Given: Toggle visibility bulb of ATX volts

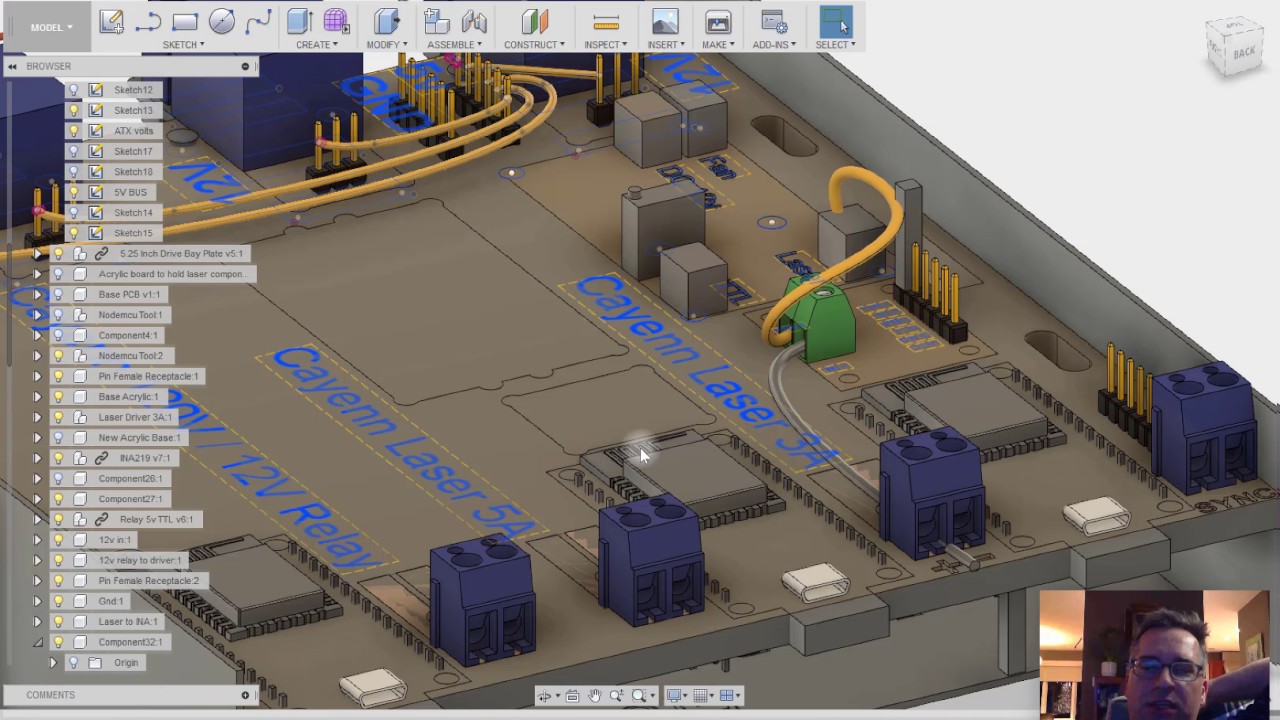Looking at the screenshot, I should pos(73,131).
